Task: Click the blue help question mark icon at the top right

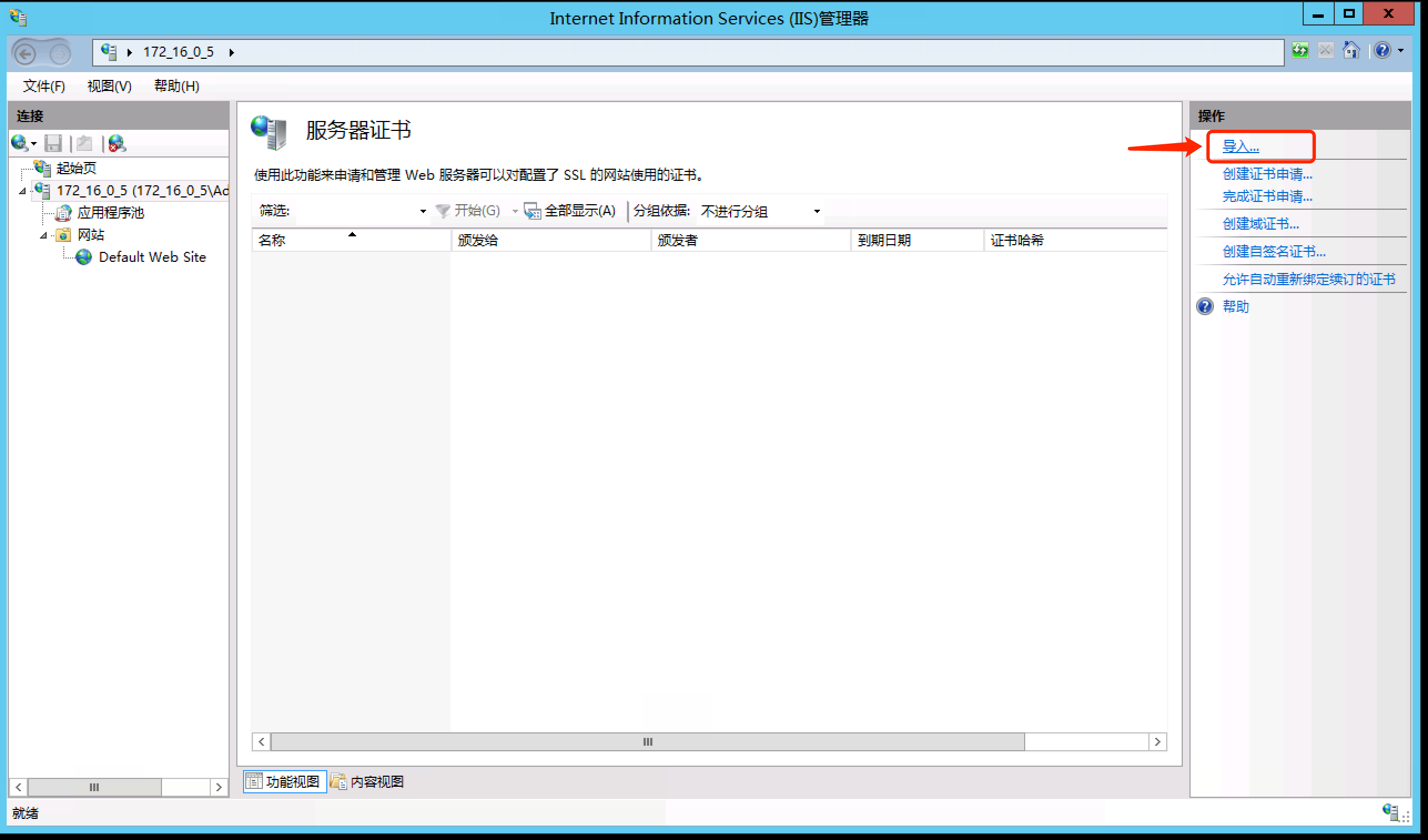Action: [x=1382, y=51]
